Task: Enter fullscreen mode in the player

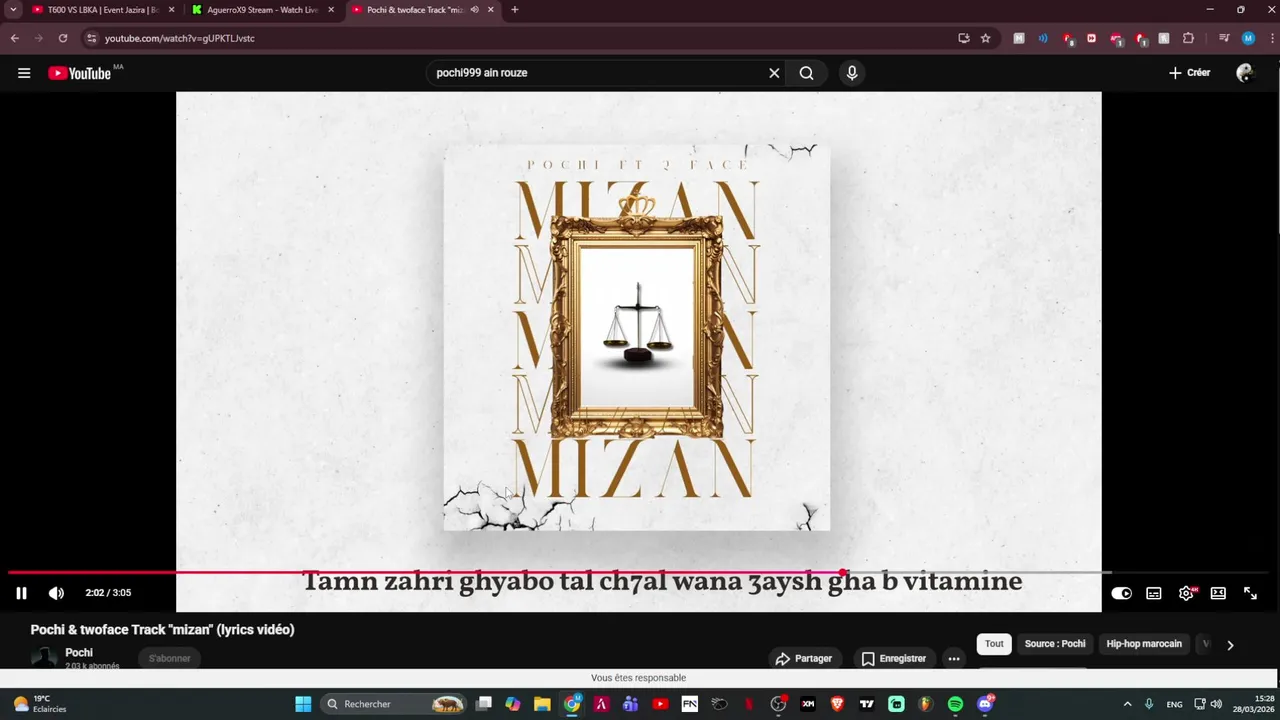Action: click(x=1250, y=593)
